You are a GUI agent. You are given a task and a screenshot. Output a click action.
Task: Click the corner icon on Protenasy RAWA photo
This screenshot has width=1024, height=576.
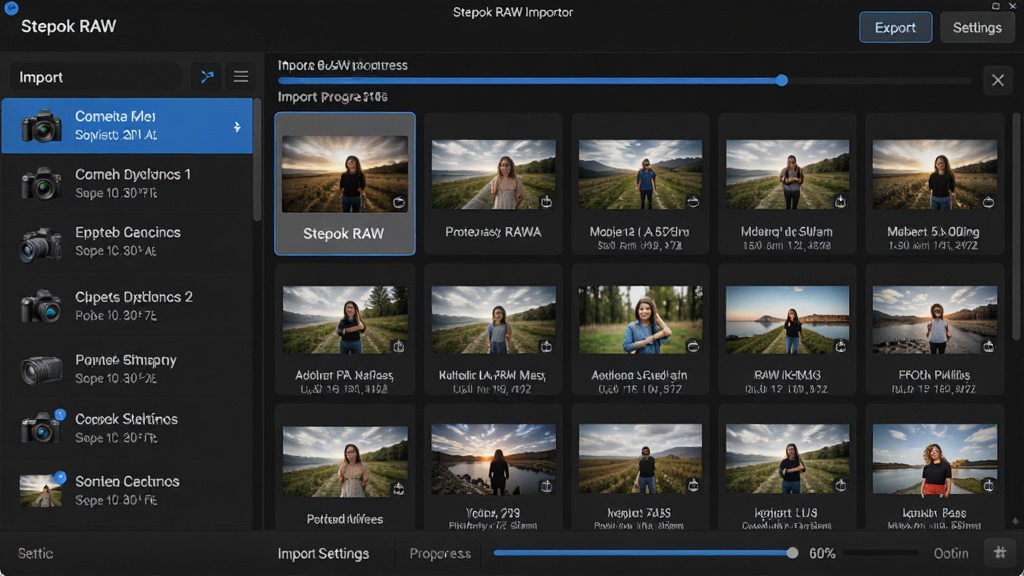[x=547, y=202]
